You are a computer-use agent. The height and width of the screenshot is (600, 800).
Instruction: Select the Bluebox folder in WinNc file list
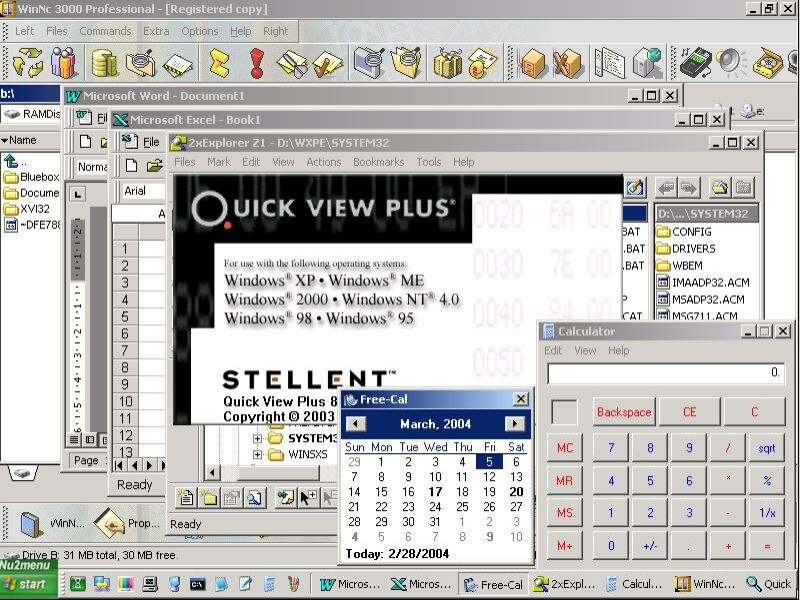[32, 177]
